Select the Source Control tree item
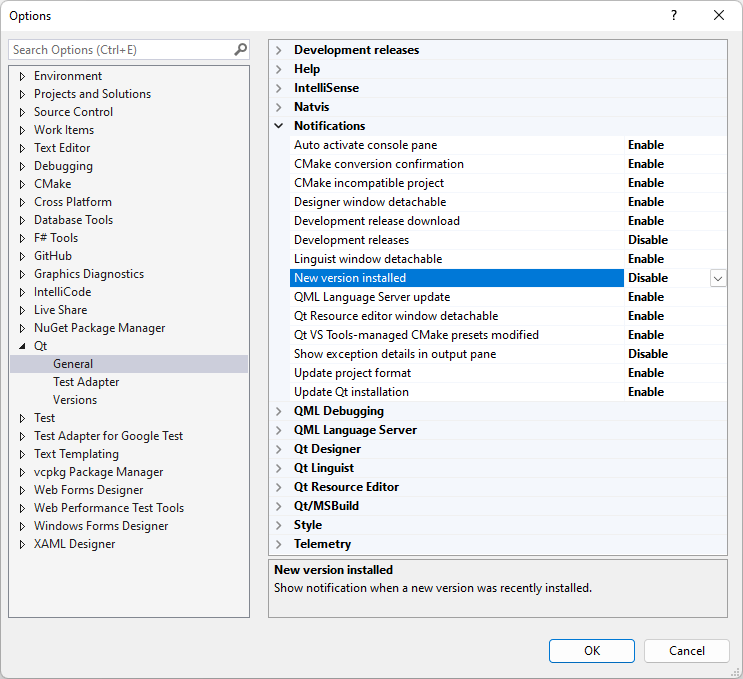743x679 pixels. click(73, 112)
